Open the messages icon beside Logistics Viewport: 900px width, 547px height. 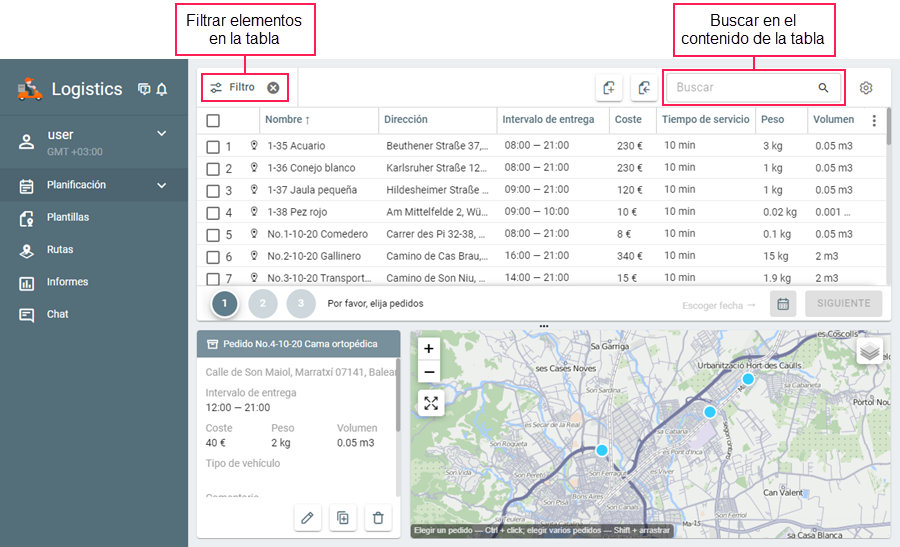(x=144, y=89)
